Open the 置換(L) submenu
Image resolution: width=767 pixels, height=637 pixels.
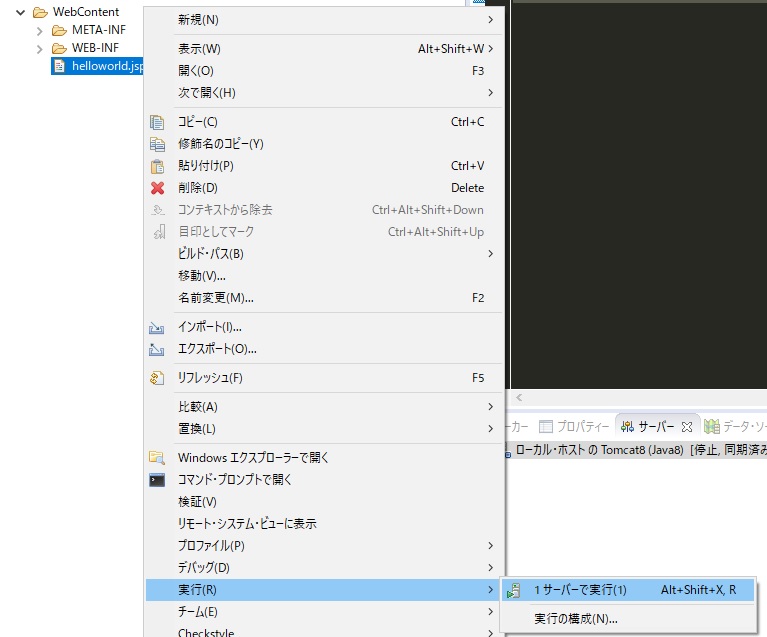pyautogui.click(x=325, y=429)
